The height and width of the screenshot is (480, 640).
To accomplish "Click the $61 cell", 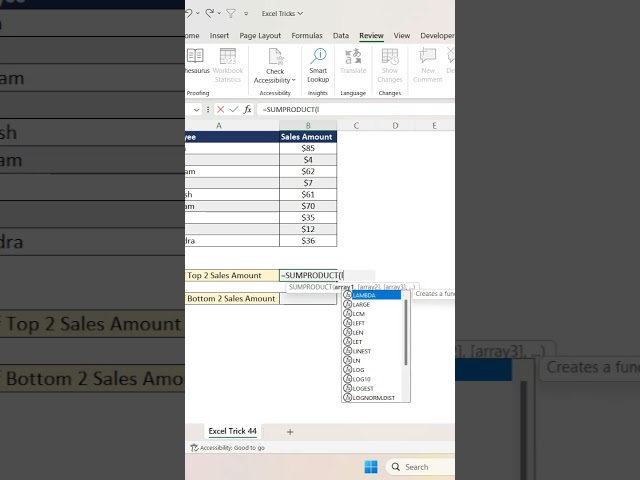I will click(308, 194).
